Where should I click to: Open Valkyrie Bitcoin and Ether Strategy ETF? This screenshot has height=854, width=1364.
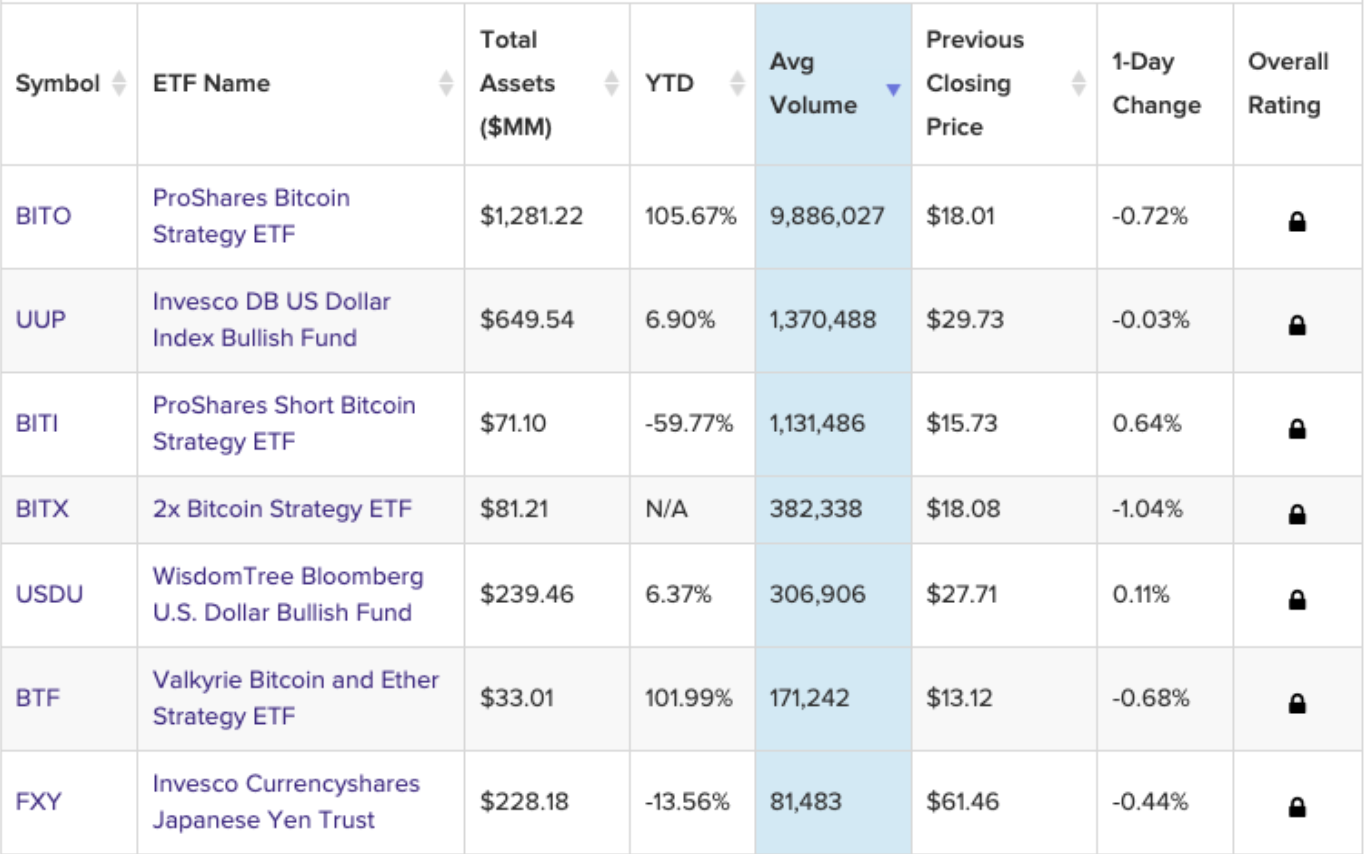295,698
